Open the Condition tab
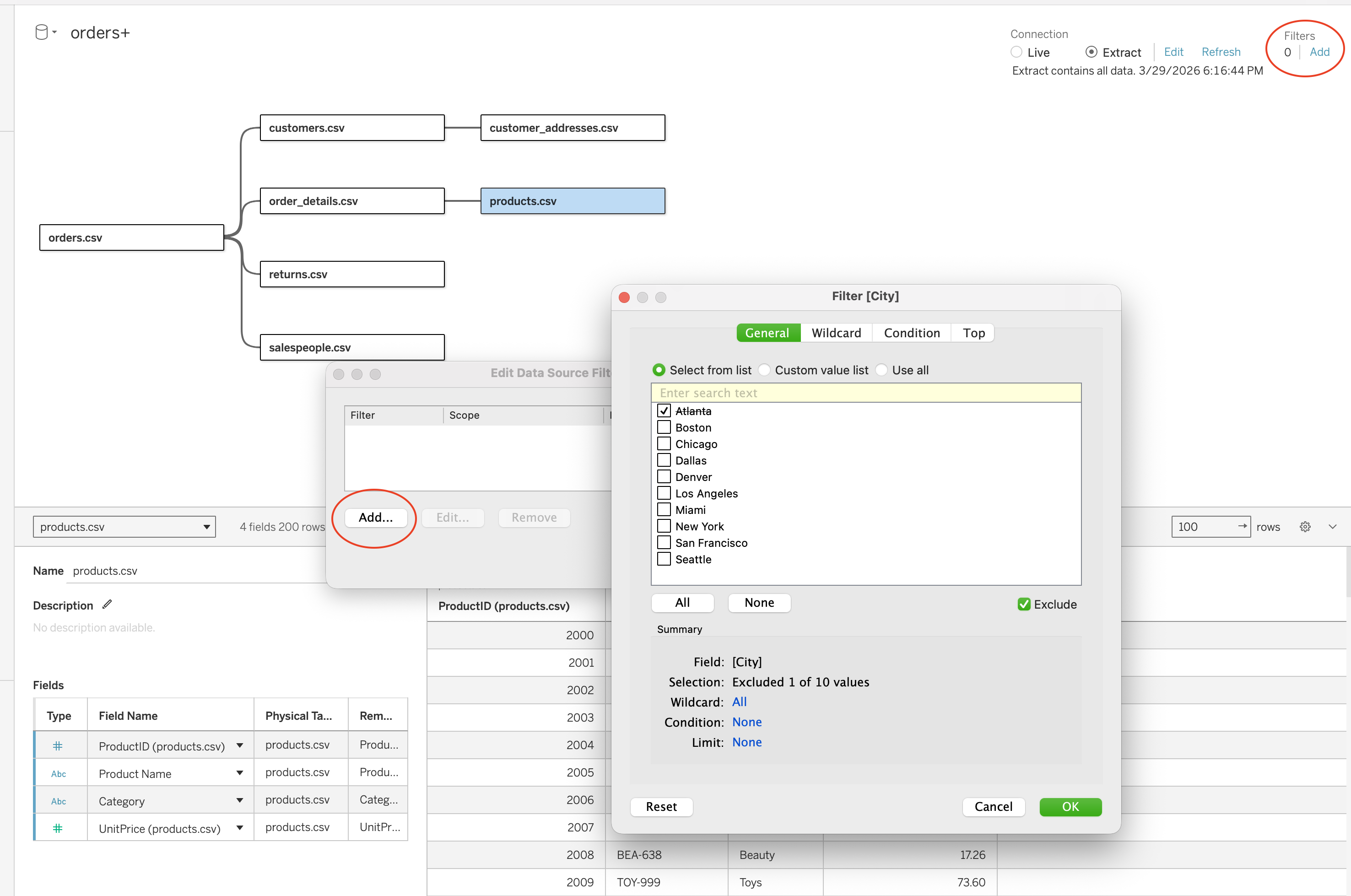Screen dimensions: 1351x896 (912, 333)
